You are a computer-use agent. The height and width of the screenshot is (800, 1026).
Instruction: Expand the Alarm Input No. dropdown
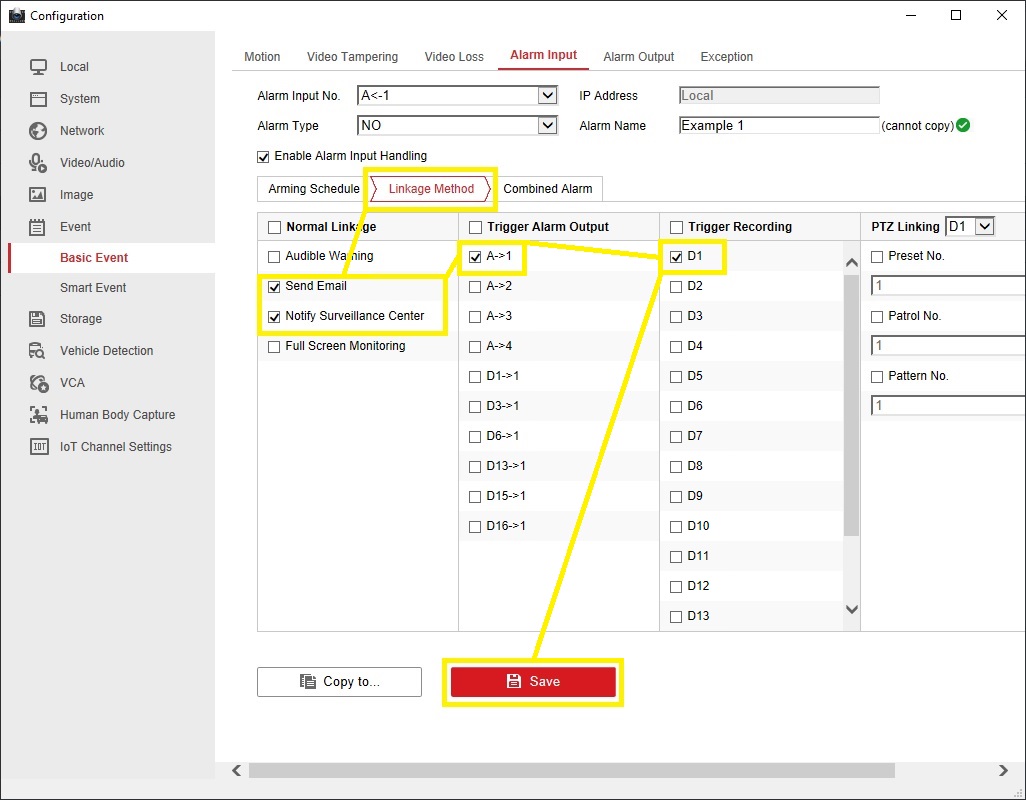tap(547, 96)
